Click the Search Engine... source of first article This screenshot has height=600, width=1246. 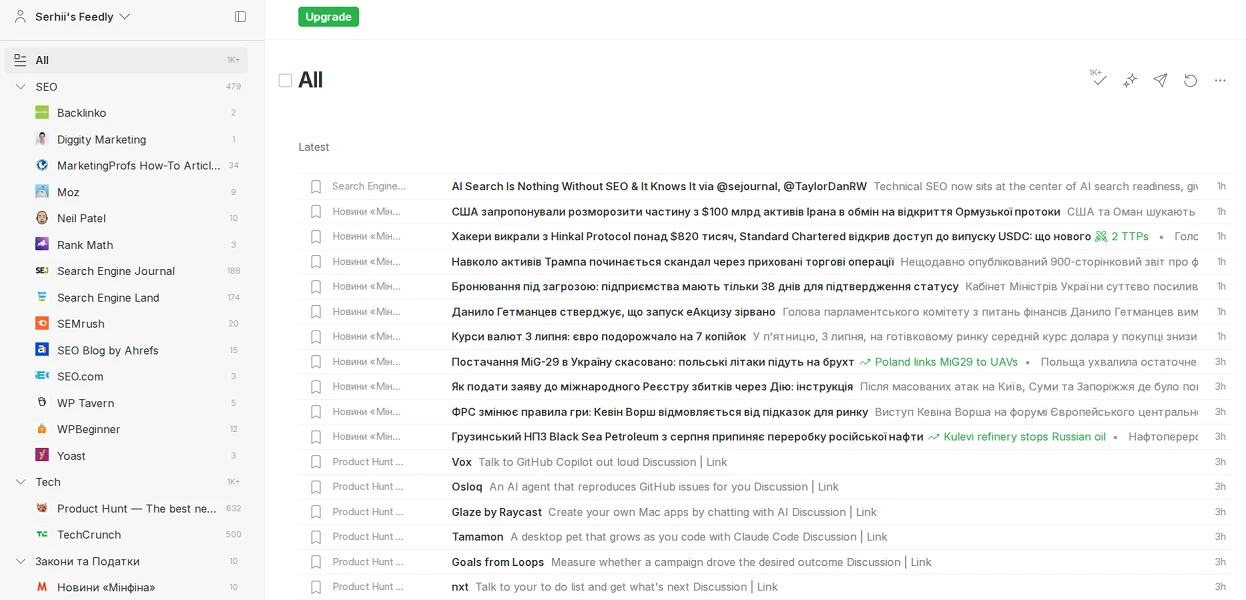tap(369, 186)
